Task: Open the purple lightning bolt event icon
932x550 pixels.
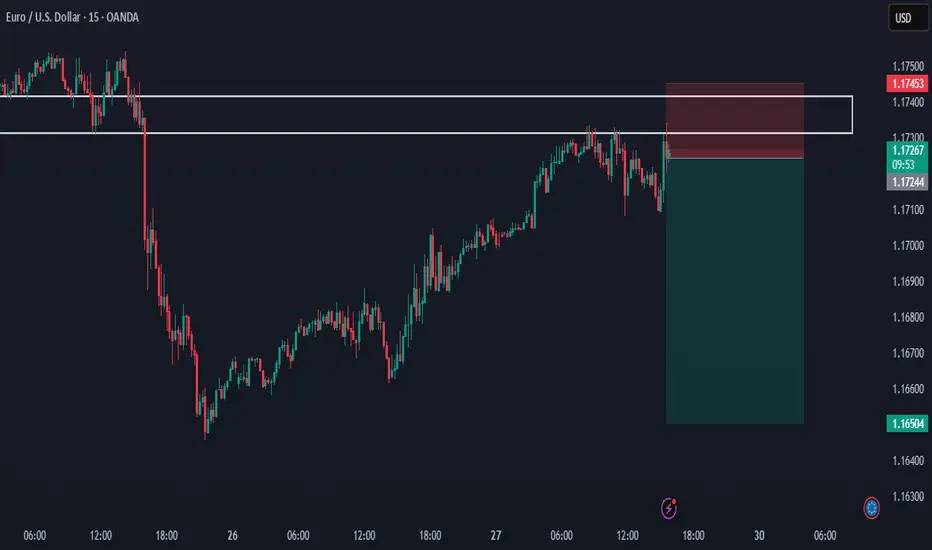Action: tap(669, 508)
